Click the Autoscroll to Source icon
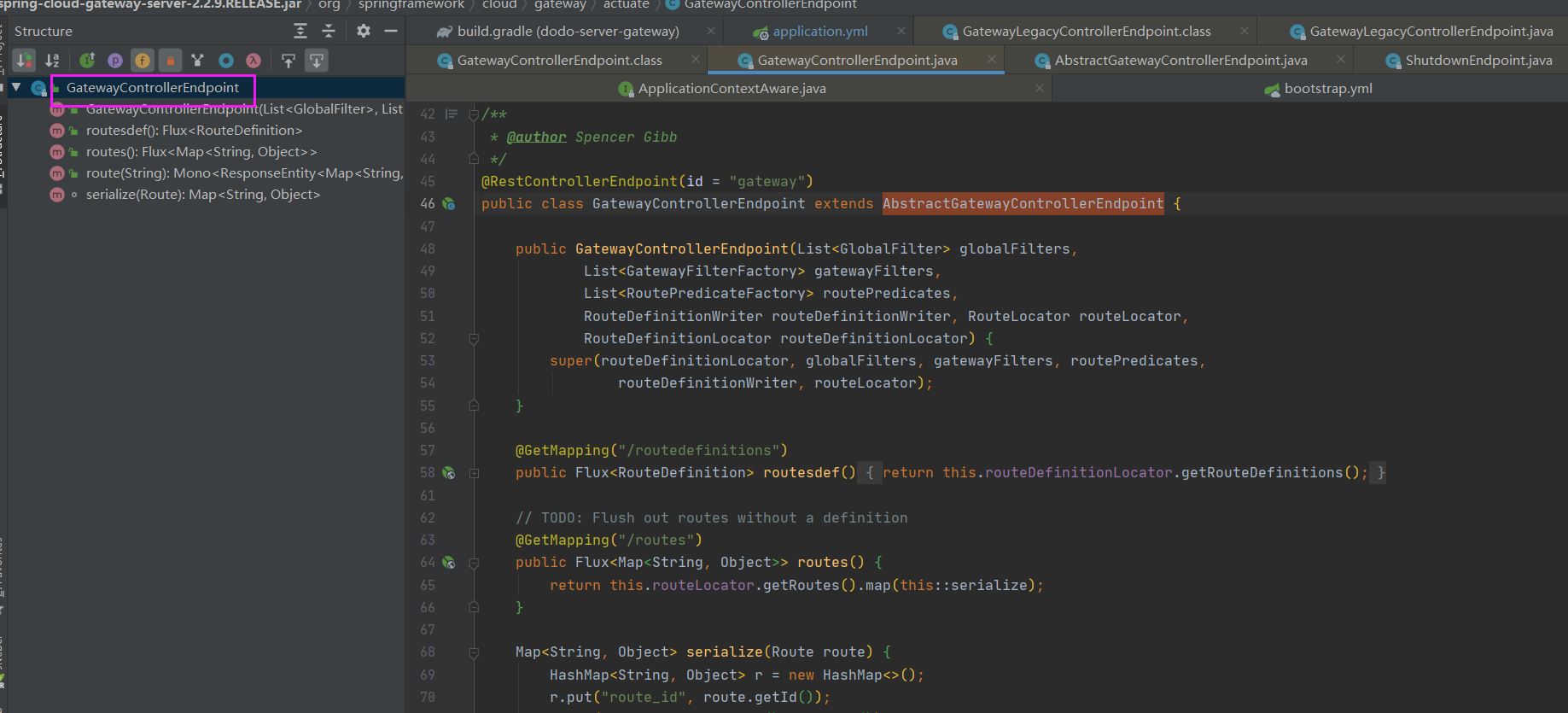Viewport: 1568px width, 713px height. coord(289,61)
